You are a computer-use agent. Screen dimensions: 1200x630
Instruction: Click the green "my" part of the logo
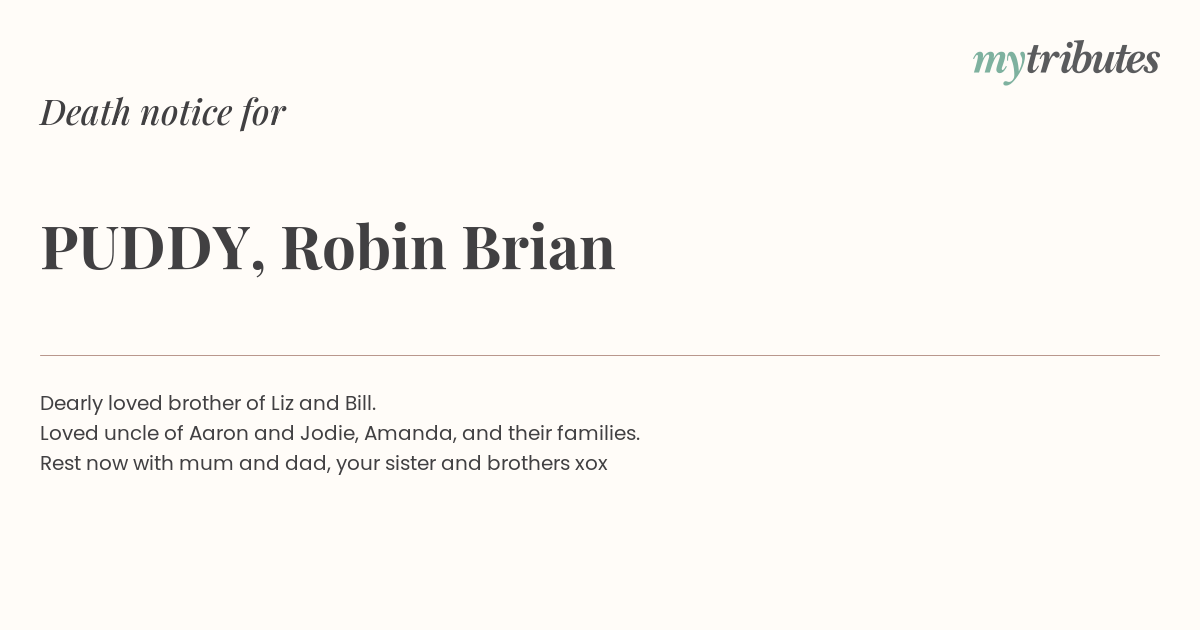pyautogui.click(x=999, y=64)
